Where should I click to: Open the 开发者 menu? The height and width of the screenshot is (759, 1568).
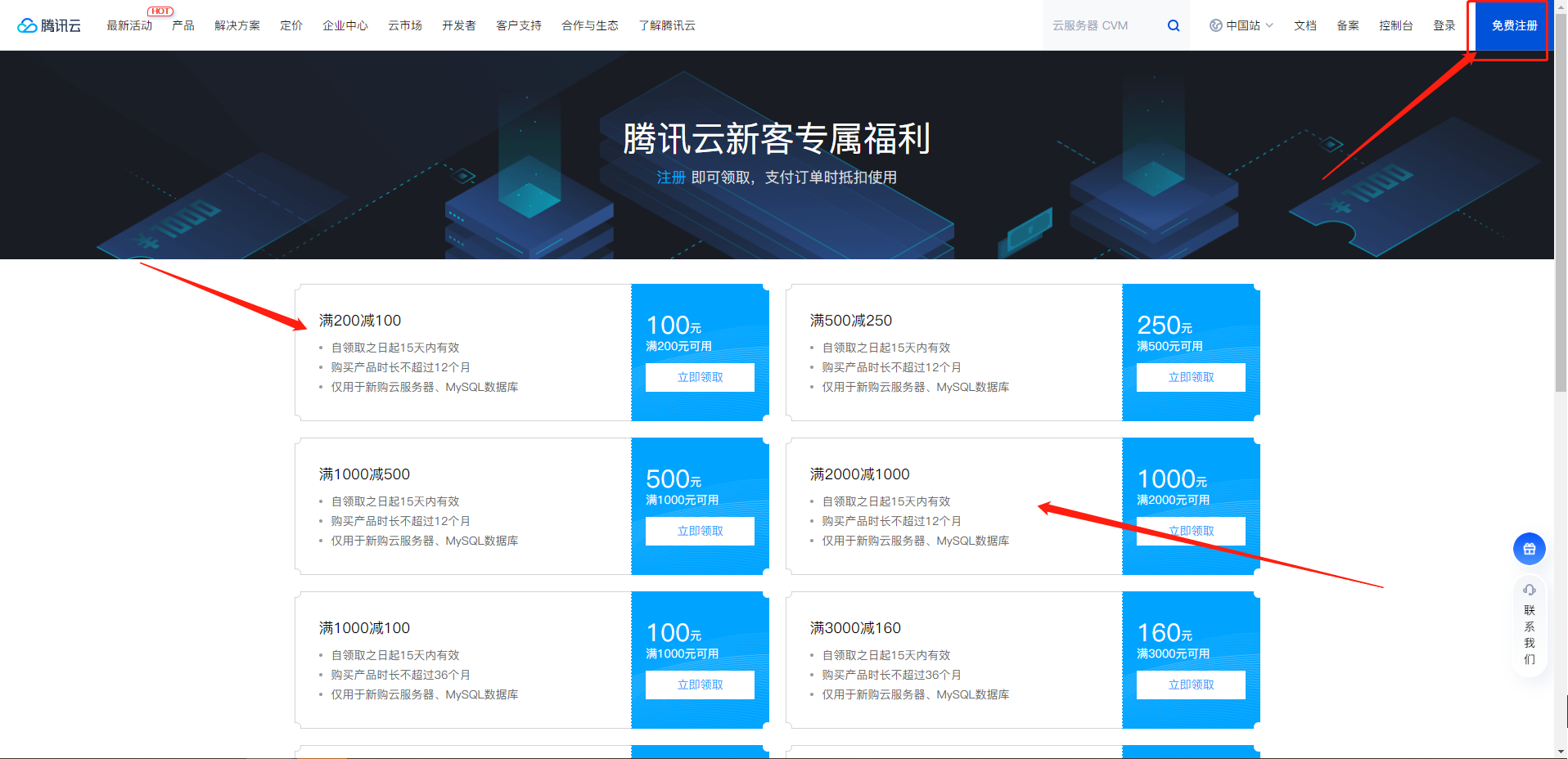459,25
